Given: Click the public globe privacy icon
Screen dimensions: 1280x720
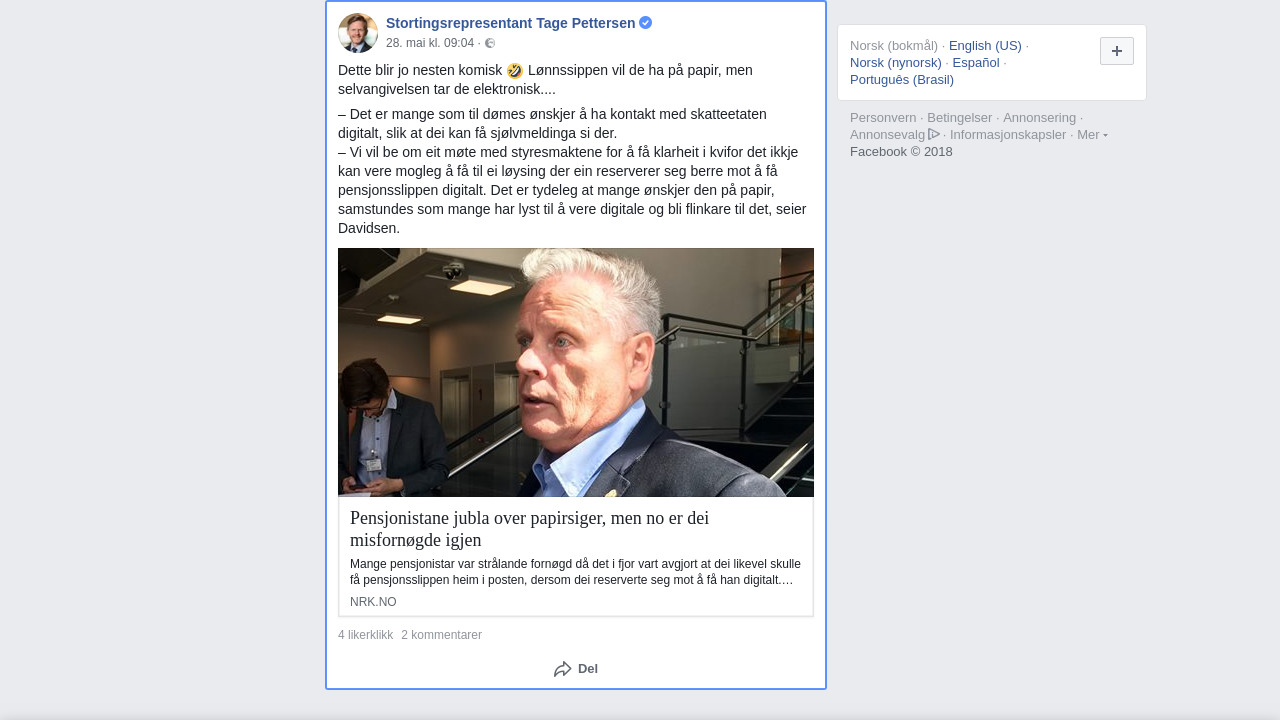Looking at the screenshot, I should pos(490,43).
